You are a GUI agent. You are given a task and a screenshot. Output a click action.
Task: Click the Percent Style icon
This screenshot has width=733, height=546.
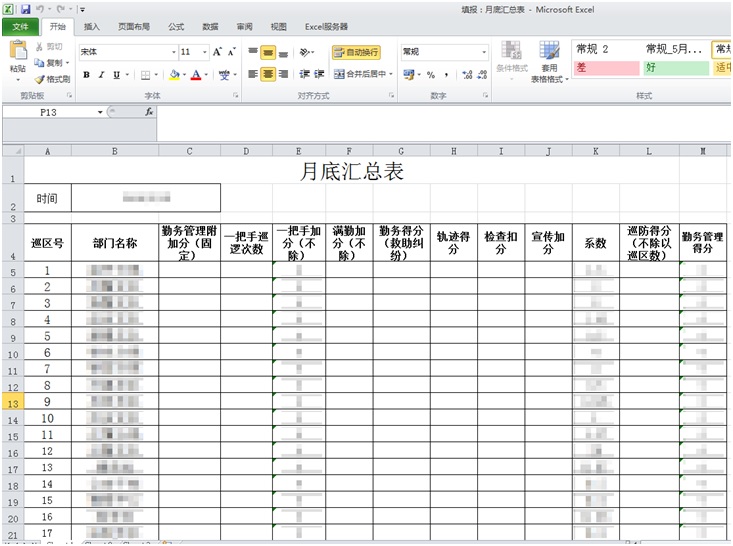click(430, 75)
